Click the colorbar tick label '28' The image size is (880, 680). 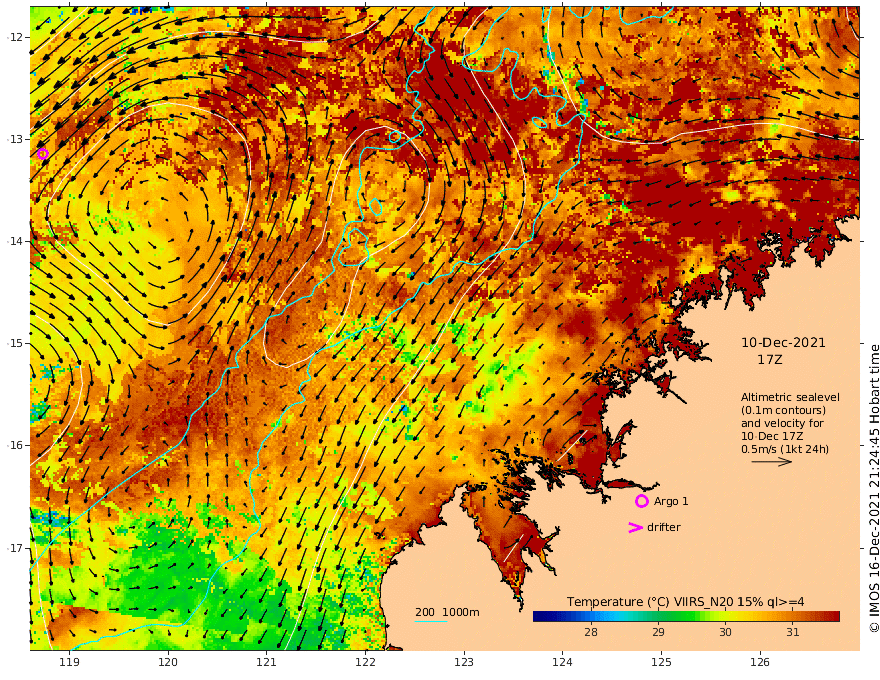[590, 632]
